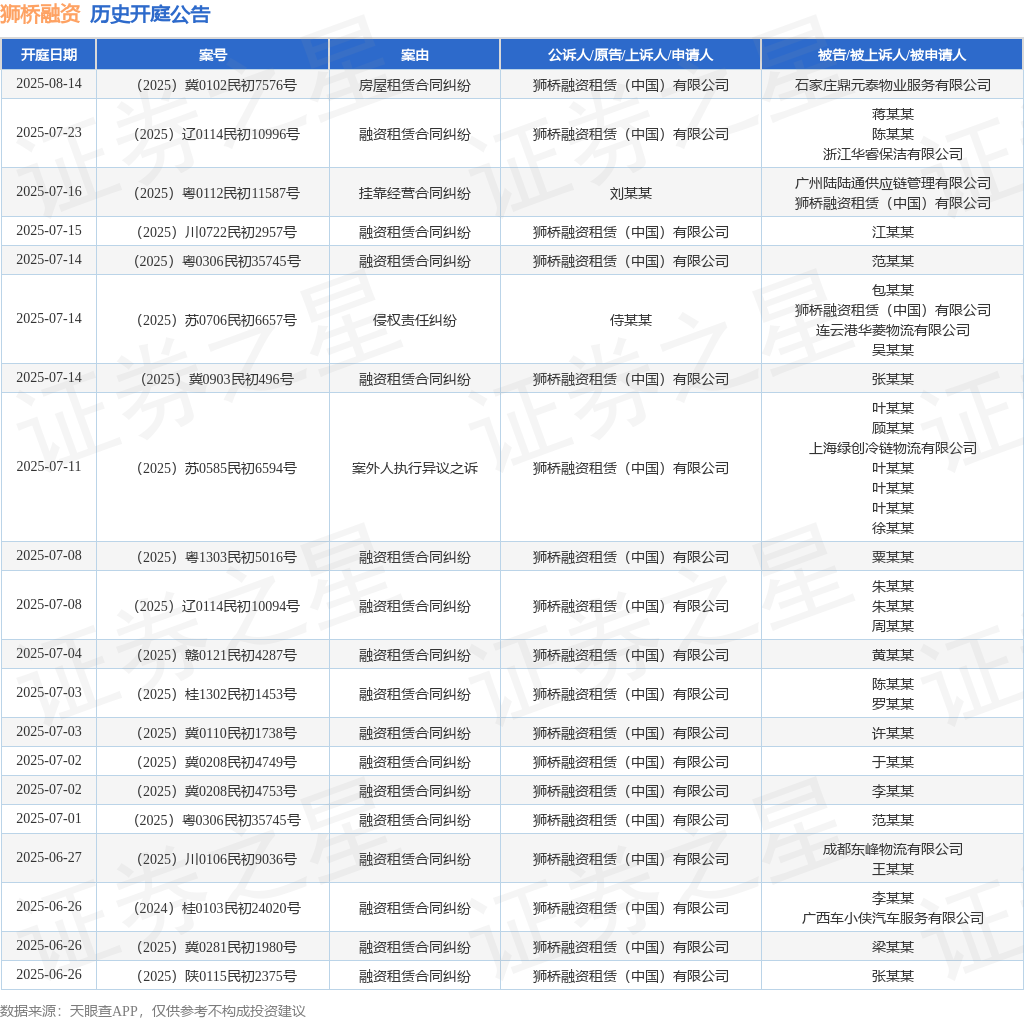This screenshot has width=1024, height=1020.
Task: Click defendant 浙江华睿保洁有限公司
Action: pyautogui.click(x=892, y=154)
